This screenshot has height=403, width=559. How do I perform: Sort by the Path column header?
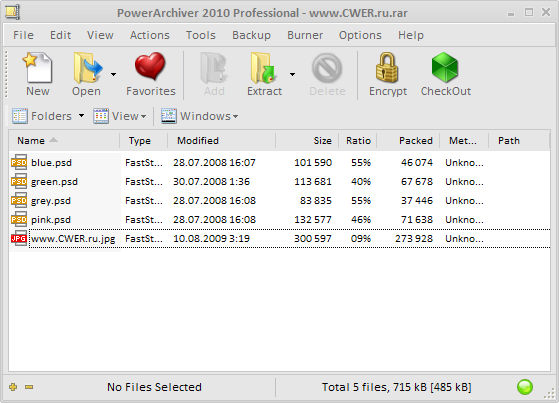point(519,141)
